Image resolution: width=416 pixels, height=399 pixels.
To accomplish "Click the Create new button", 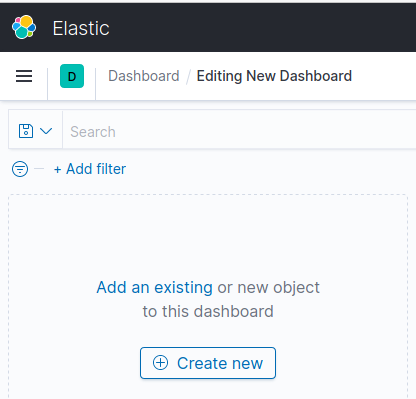I will point(208,363).
